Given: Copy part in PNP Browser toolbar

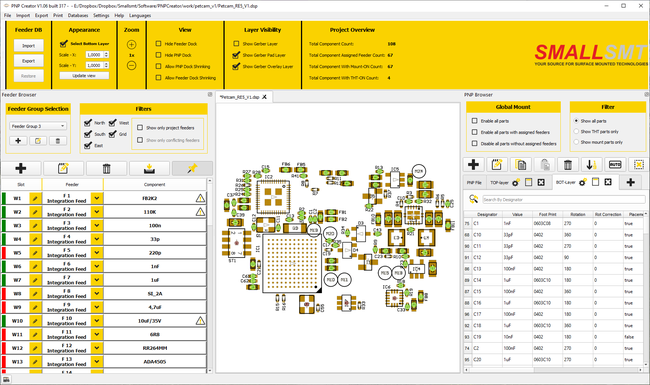Looking at the screenshot, I should [521, 165].
